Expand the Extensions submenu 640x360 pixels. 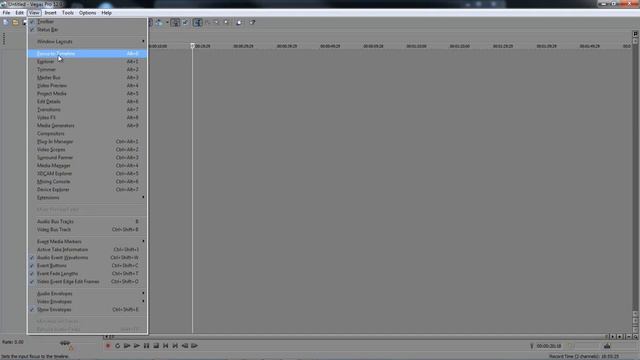87,198
